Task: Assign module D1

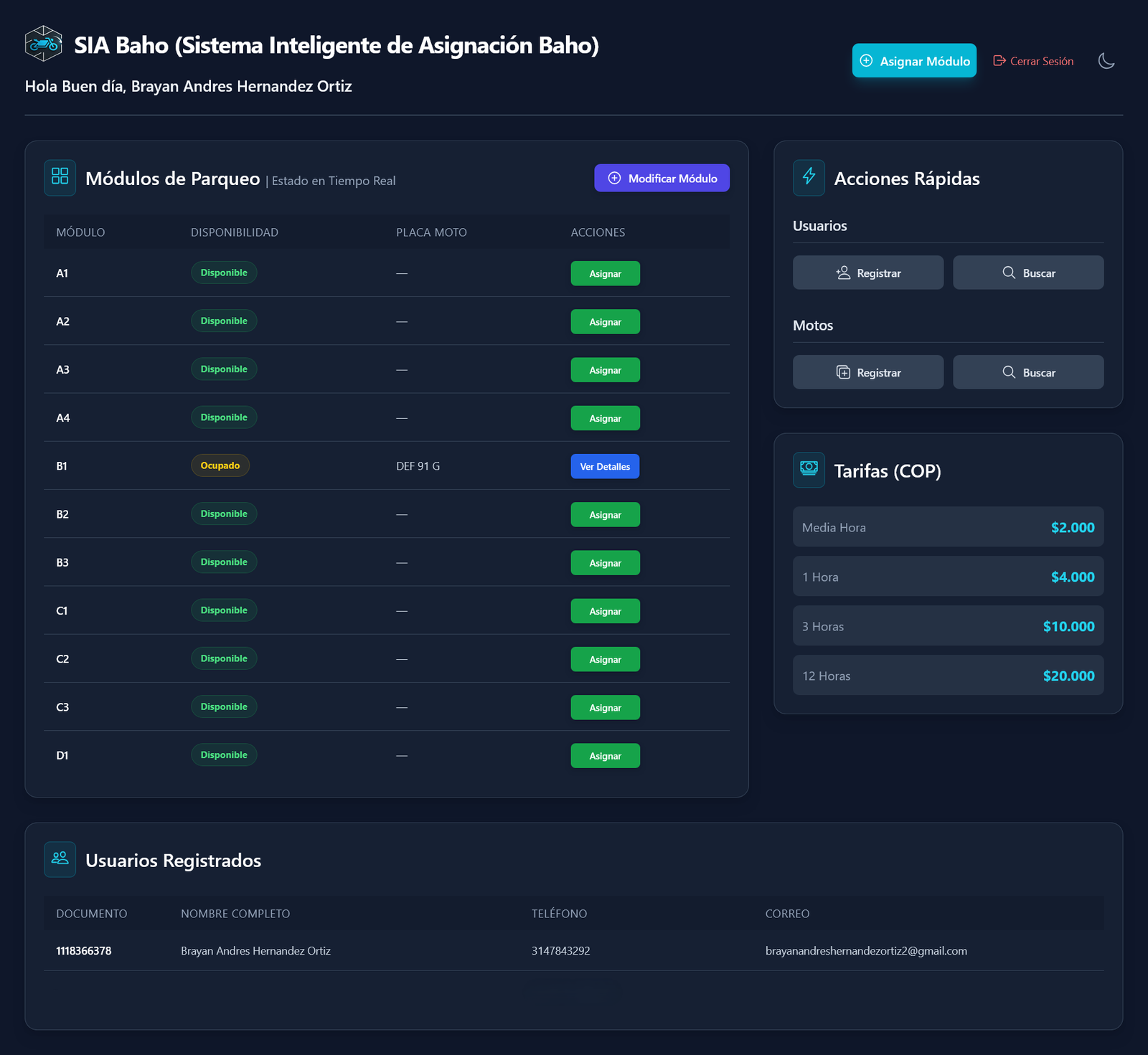Action: click(605, 756)
